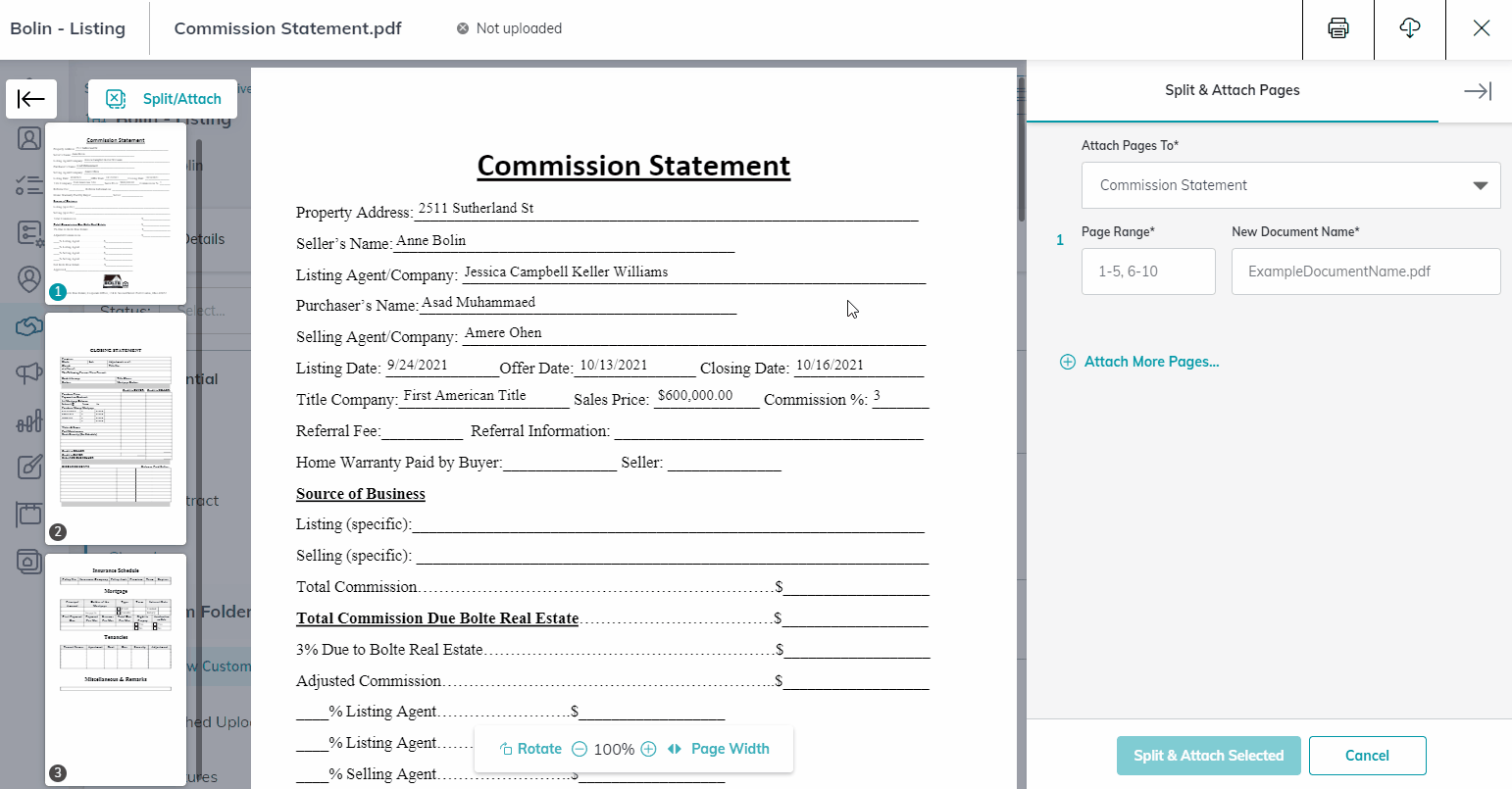Click the Bolin - Listing title
Image resolution: width=1512 pixels, height=789 pixels.
(68, 28)
